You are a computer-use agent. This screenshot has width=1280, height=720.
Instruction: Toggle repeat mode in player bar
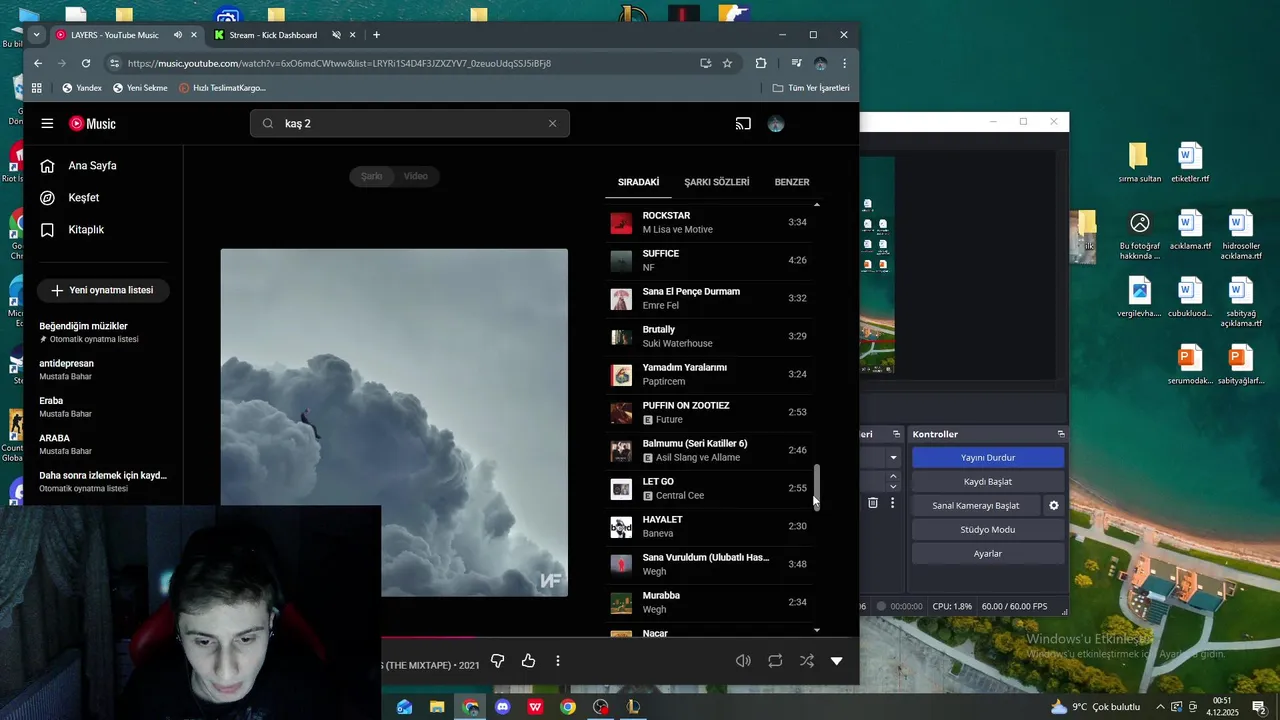[775, 661]
